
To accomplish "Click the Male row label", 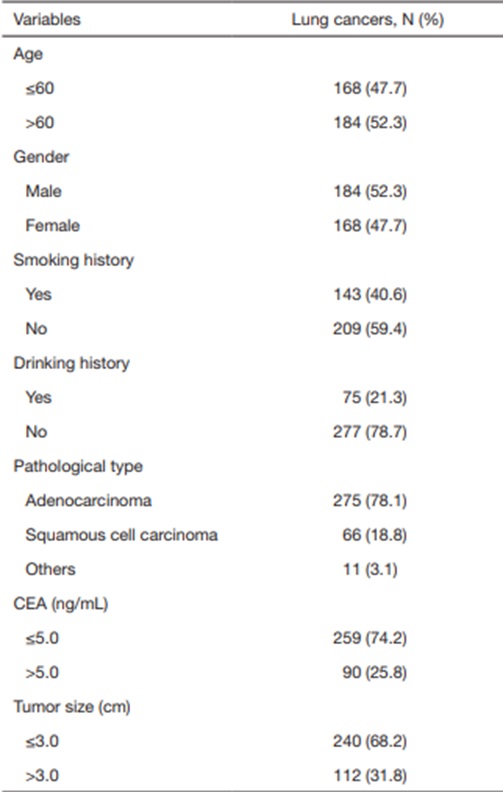I will (x=44, y=191).
